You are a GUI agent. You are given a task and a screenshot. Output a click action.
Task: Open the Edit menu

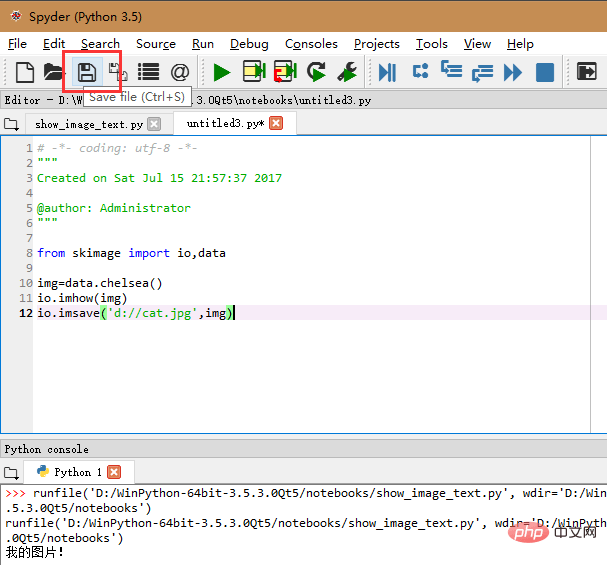pos(54,44)
